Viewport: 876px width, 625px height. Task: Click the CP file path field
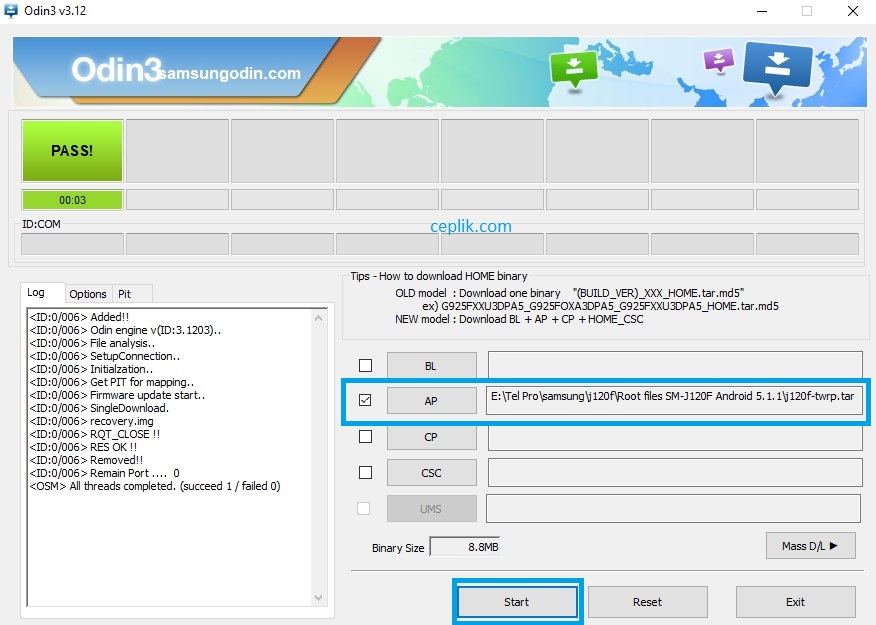[x=675, y=437]
